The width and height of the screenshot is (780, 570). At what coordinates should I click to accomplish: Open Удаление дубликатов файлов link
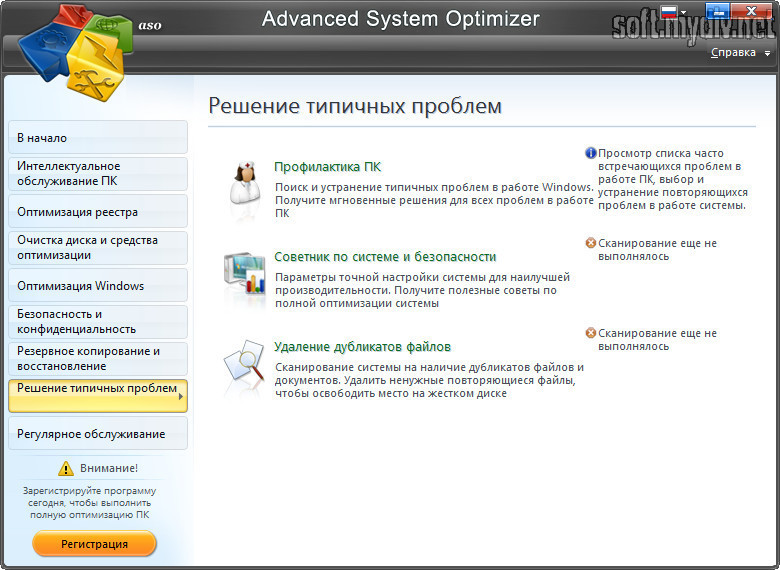pyautogui.click(x=363, y=347)
